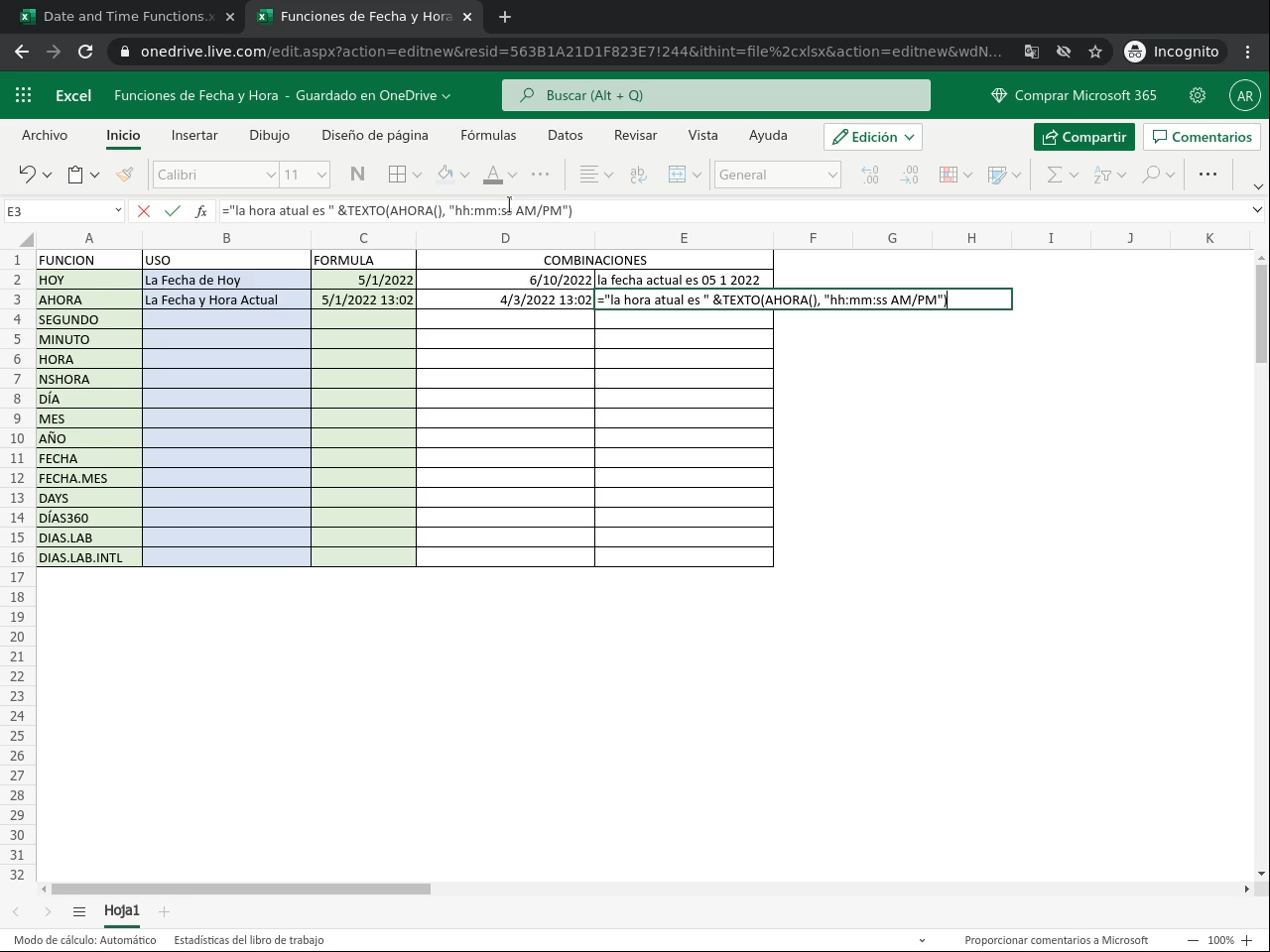The image size is (1270, 952).
Task: Cancel formula entry with the X icon
Action: pyautogui.click(x=144, y=211)
